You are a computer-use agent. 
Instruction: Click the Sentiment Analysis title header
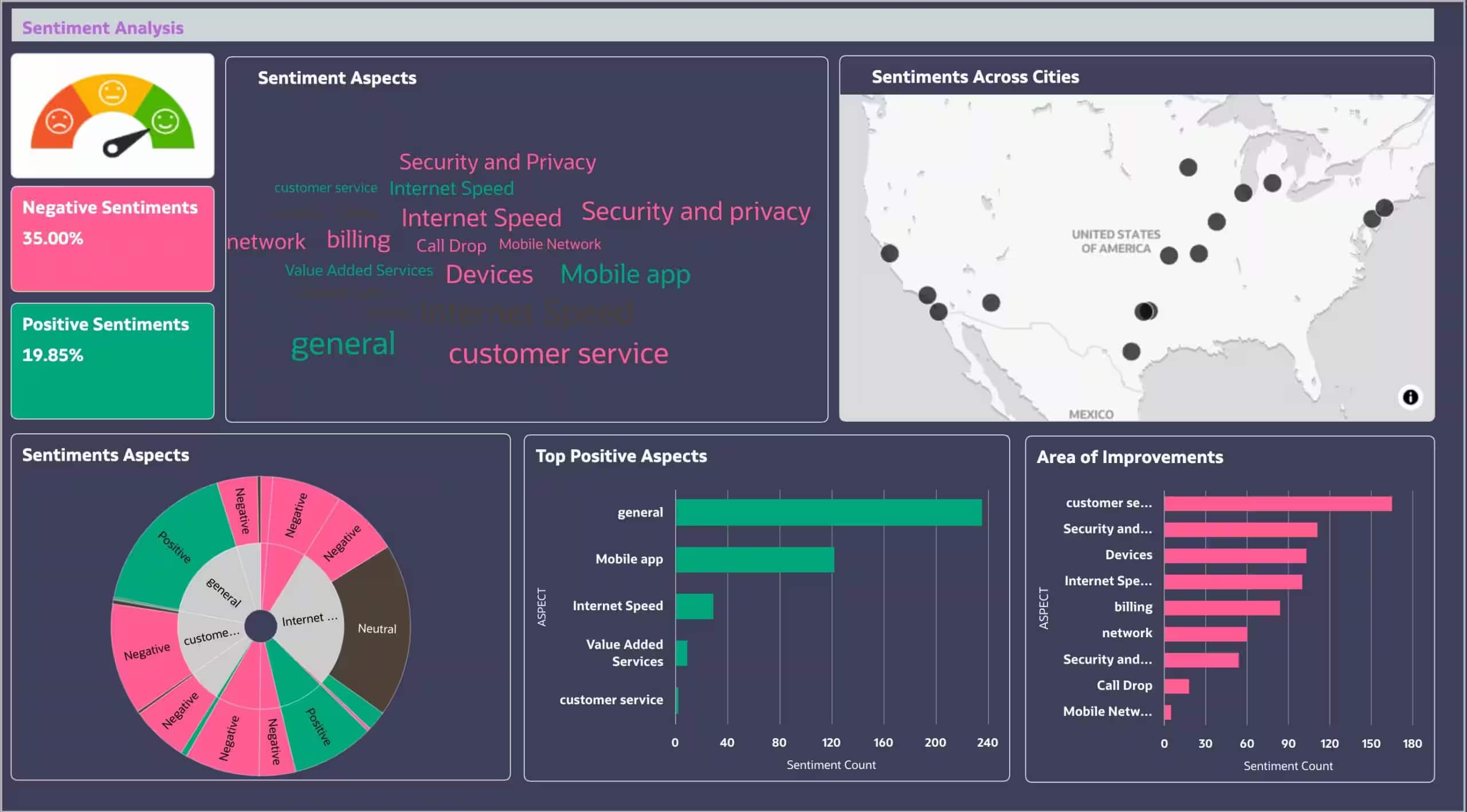tap(103, 27)
